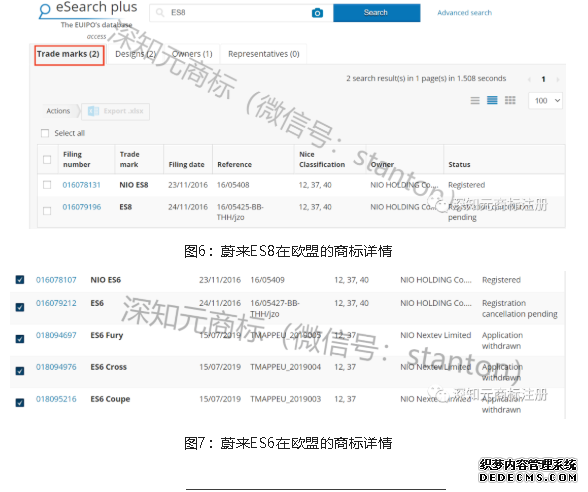Screen dimensions: 588x492
Task: Sort by Trade mark column header
Action: 129,159
